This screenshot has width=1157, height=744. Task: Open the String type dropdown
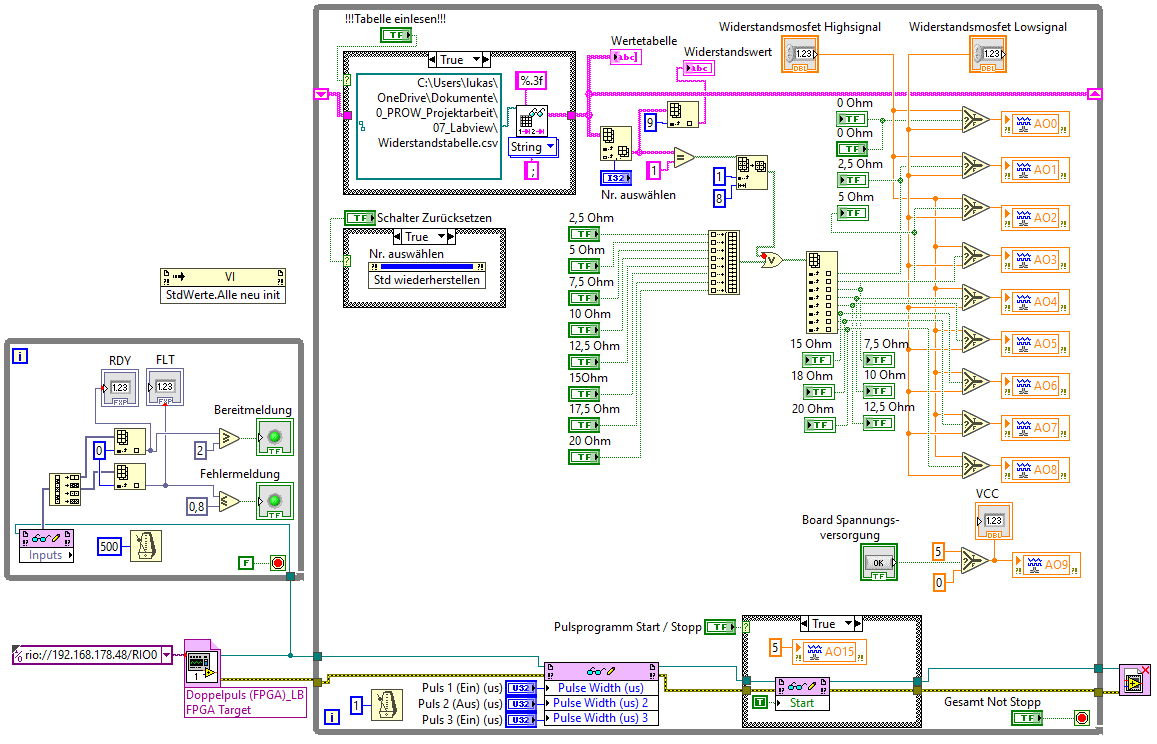click(x=550, y=147)
